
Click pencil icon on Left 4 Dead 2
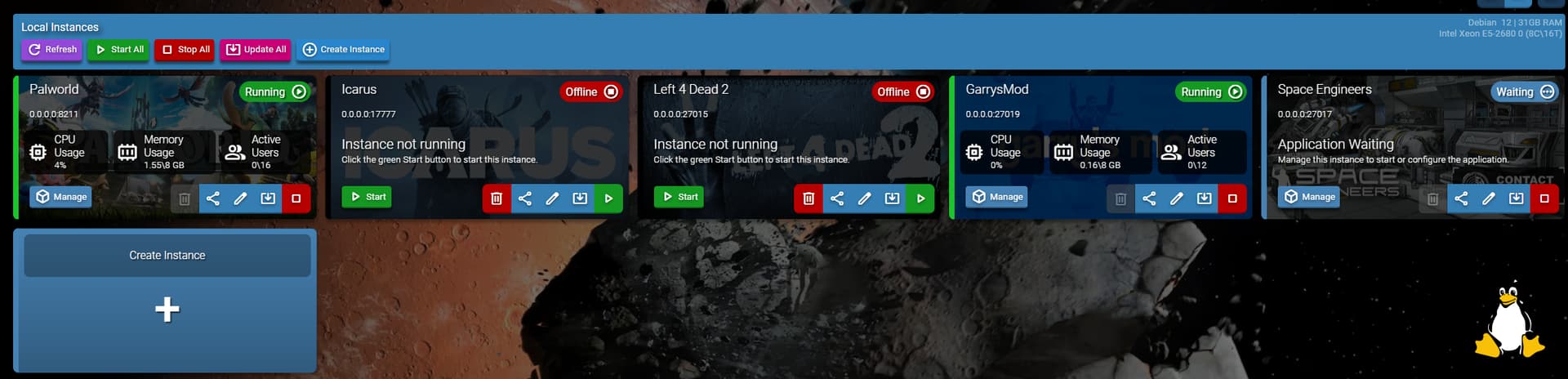click(x=864, y=198)
